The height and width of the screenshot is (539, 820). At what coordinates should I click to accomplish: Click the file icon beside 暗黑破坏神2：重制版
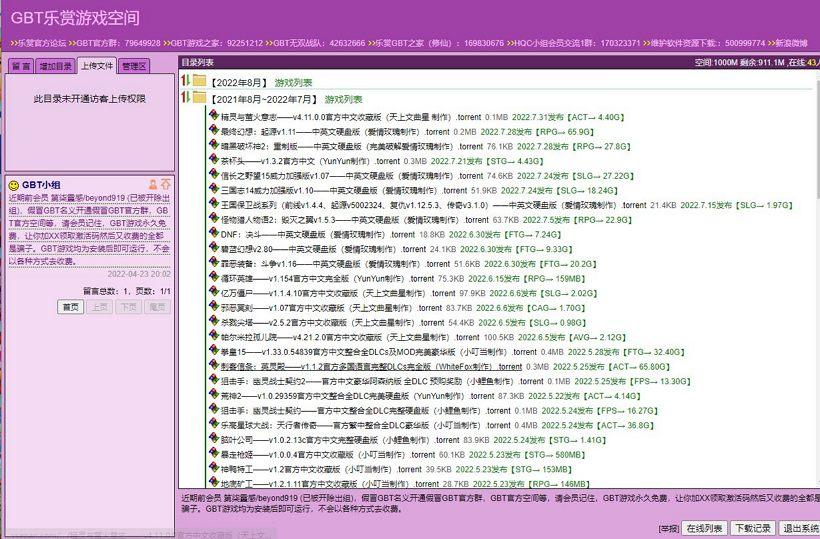[x=213, y=144]
